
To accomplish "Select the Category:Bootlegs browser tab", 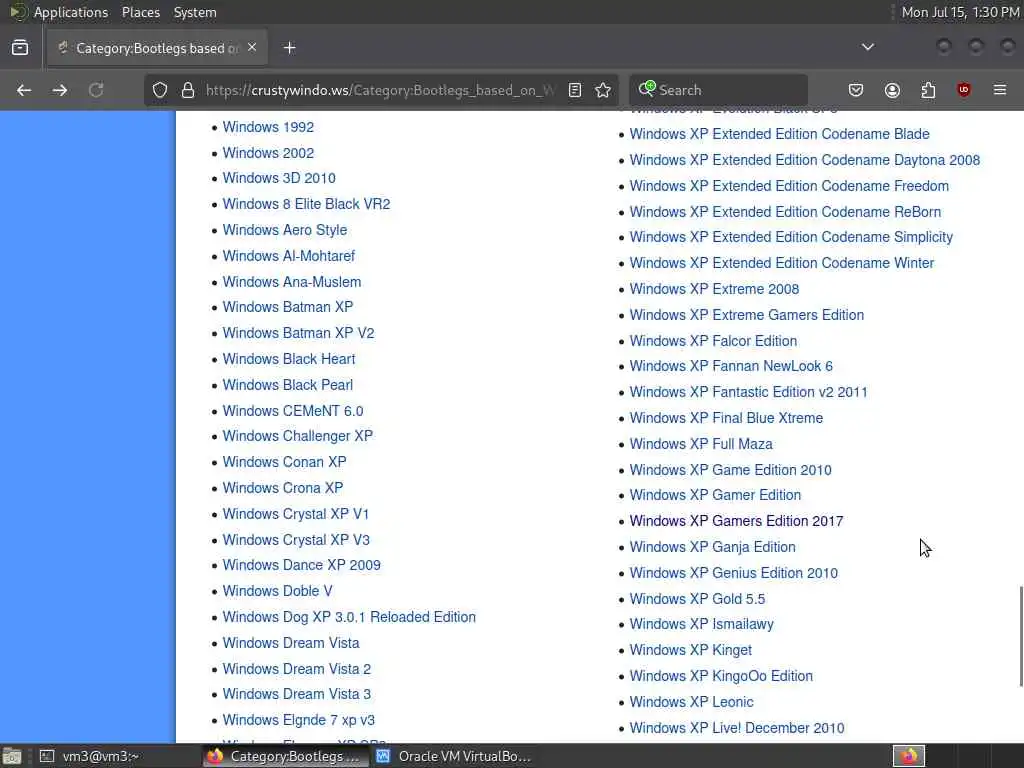I will [157, 48].
